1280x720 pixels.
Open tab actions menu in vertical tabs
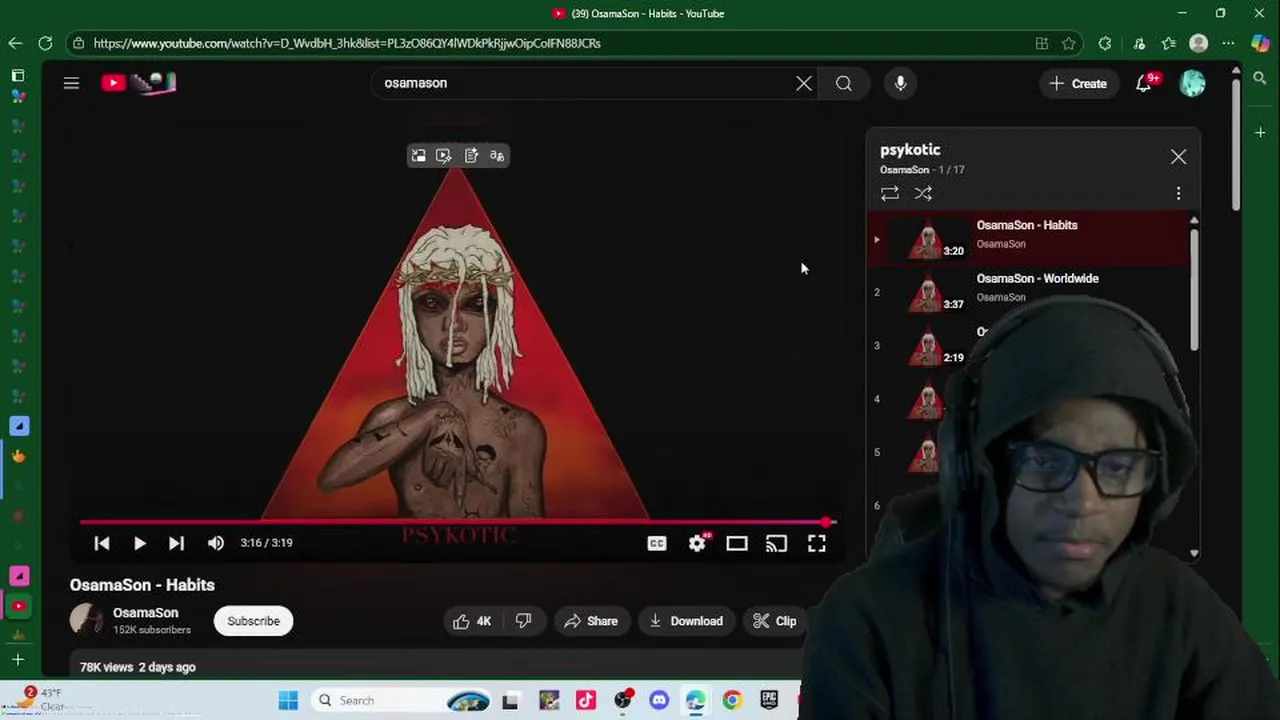[18, 75]
